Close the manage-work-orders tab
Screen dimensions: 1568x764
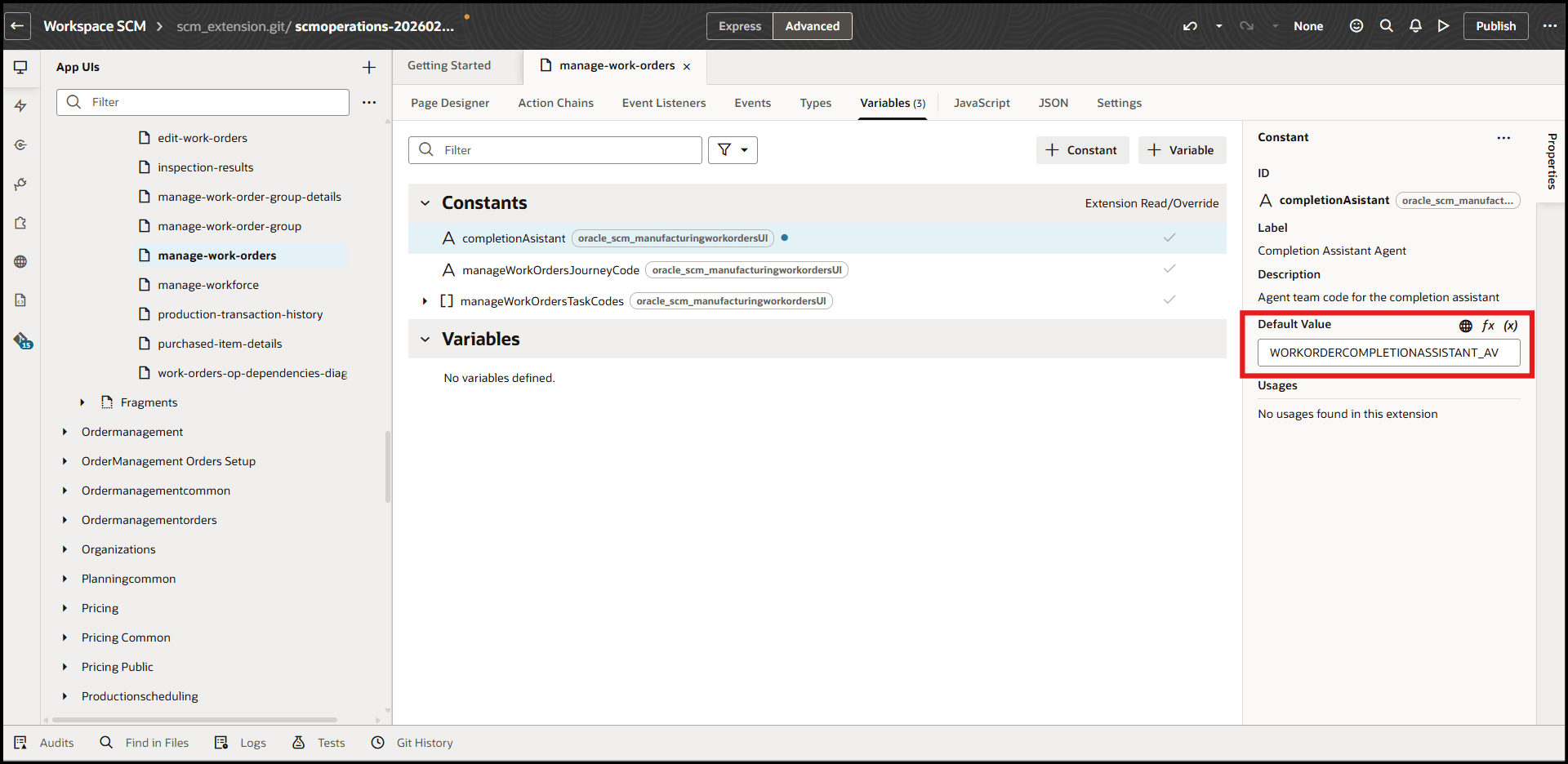687,66
